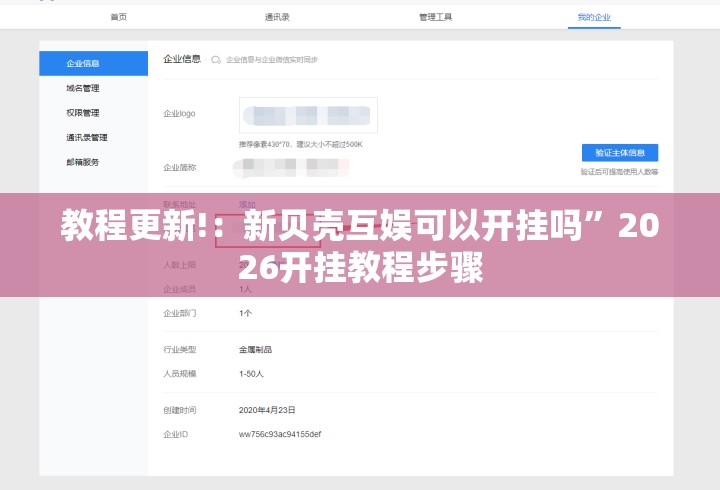Screen dimensions: 720x490
Task: Click the 创建时间 value 2020年4月23日
Action: tap(267, 410)
